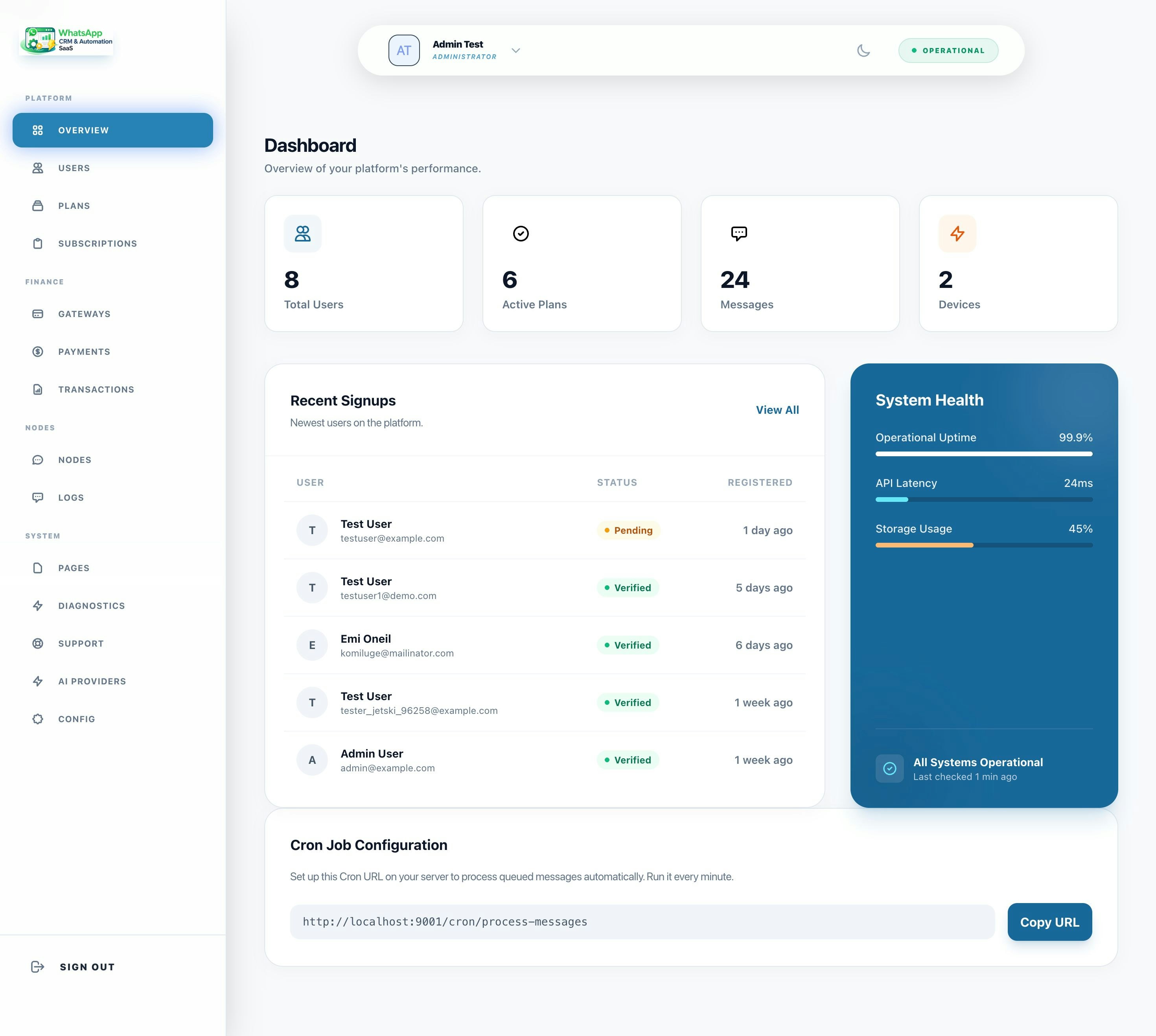This screenshot has width=1156, height=1036.
Task: Click the cron URL field
Action: pyautogui.click(x=642, y=922)
